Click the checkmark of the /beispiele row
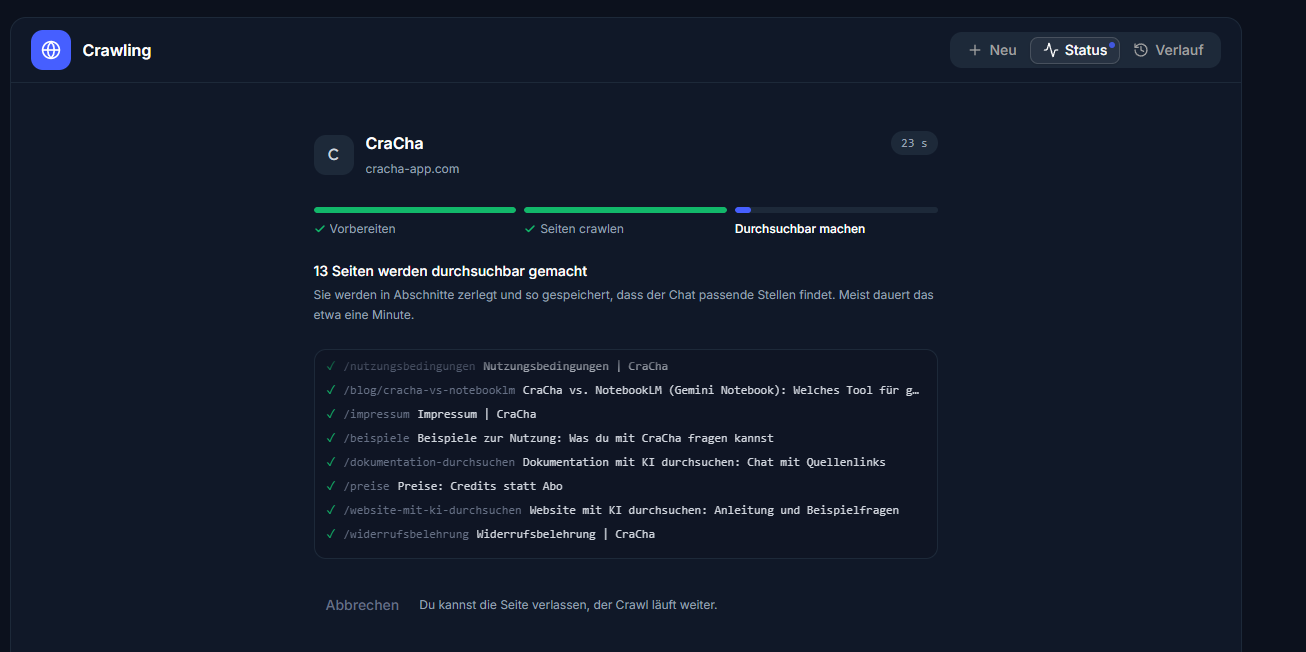 pos(331,438)
